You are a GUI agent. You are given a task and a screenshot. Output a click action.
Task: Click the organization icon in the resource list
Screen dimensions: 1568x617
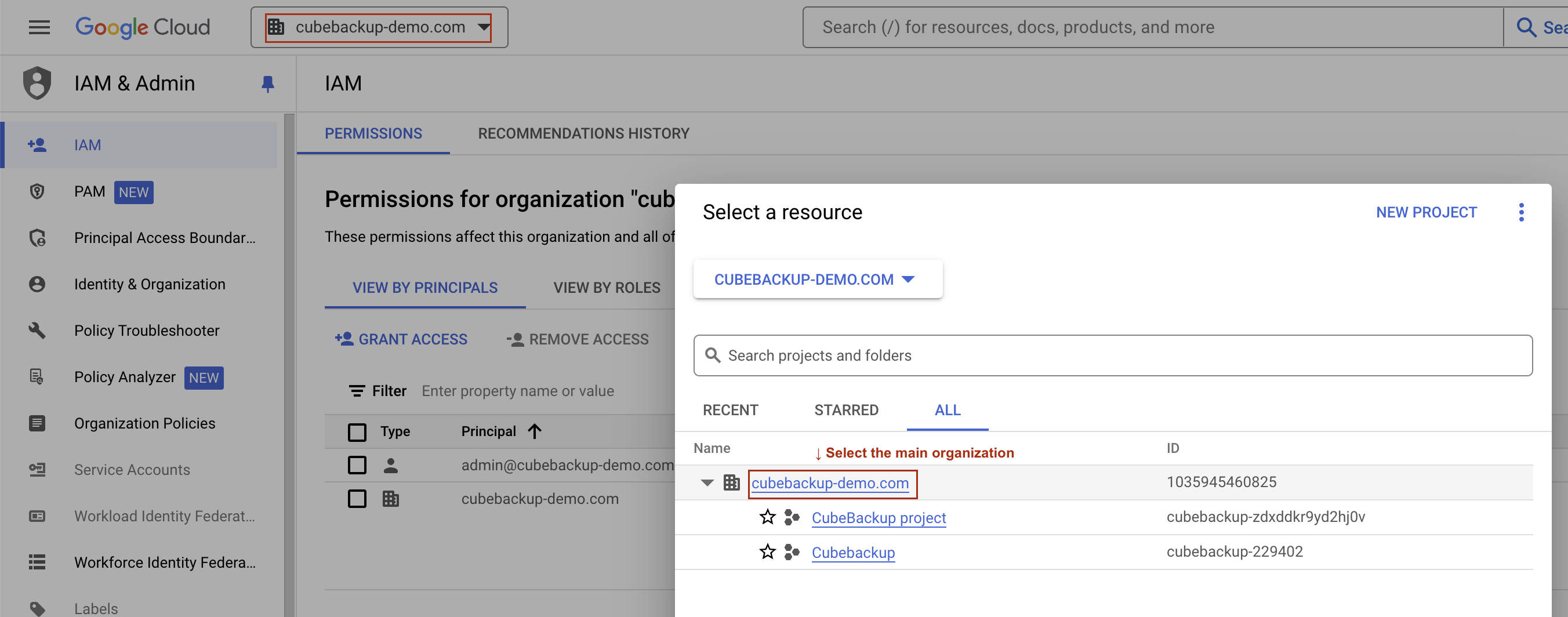pyautogui.click(x=732, y=483)
